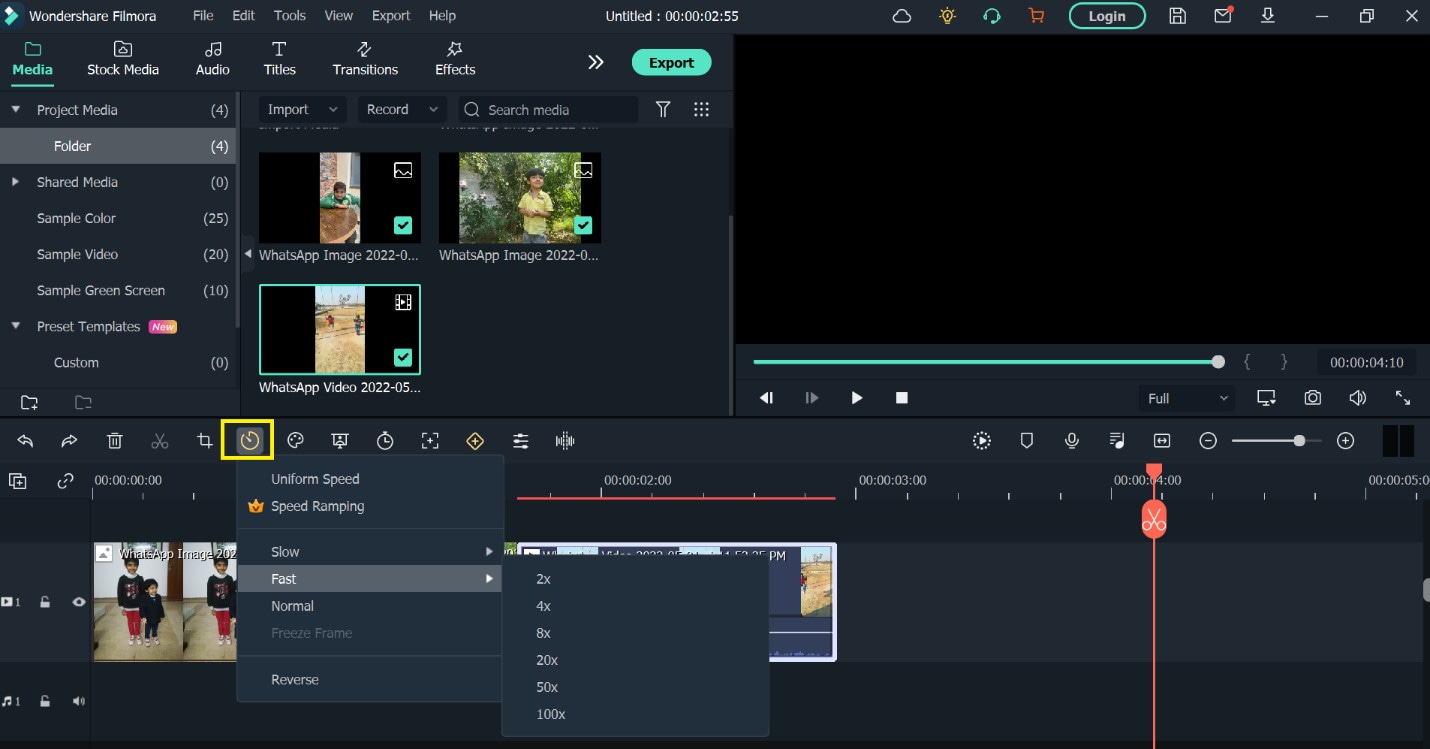
Task: Toggle the auto ripple link icon
Action: pyautogui.click(x=65, y=481)
